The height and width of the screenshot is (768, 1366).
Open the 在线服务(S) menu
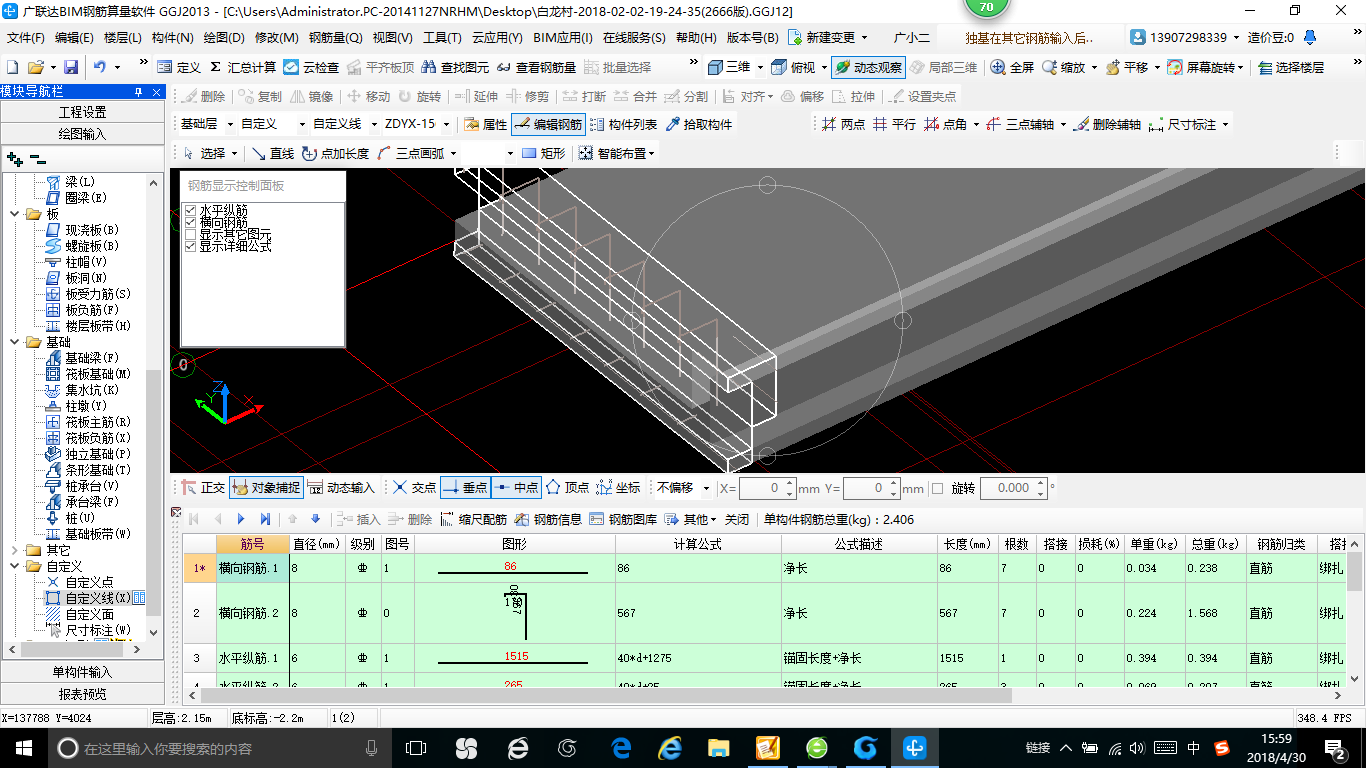coord(634,38)
